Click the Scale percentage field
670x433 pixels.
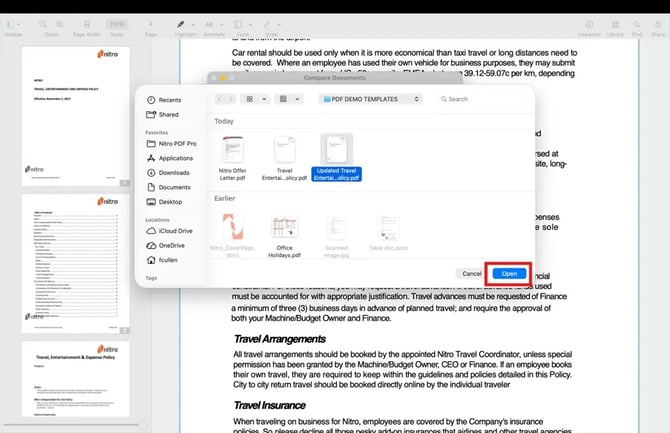pos(117,24)
